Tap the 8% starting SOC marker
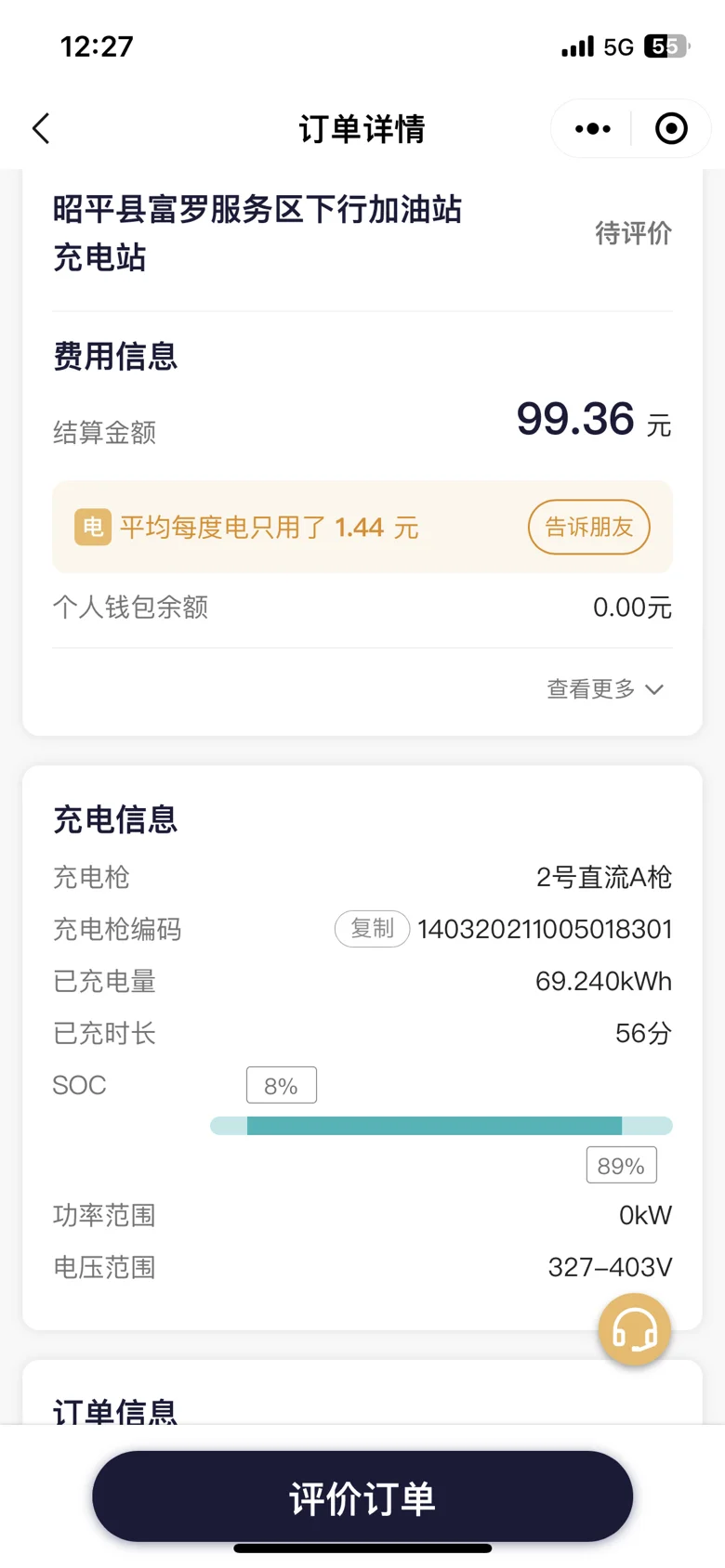725x1568 pixels. 281,1086
